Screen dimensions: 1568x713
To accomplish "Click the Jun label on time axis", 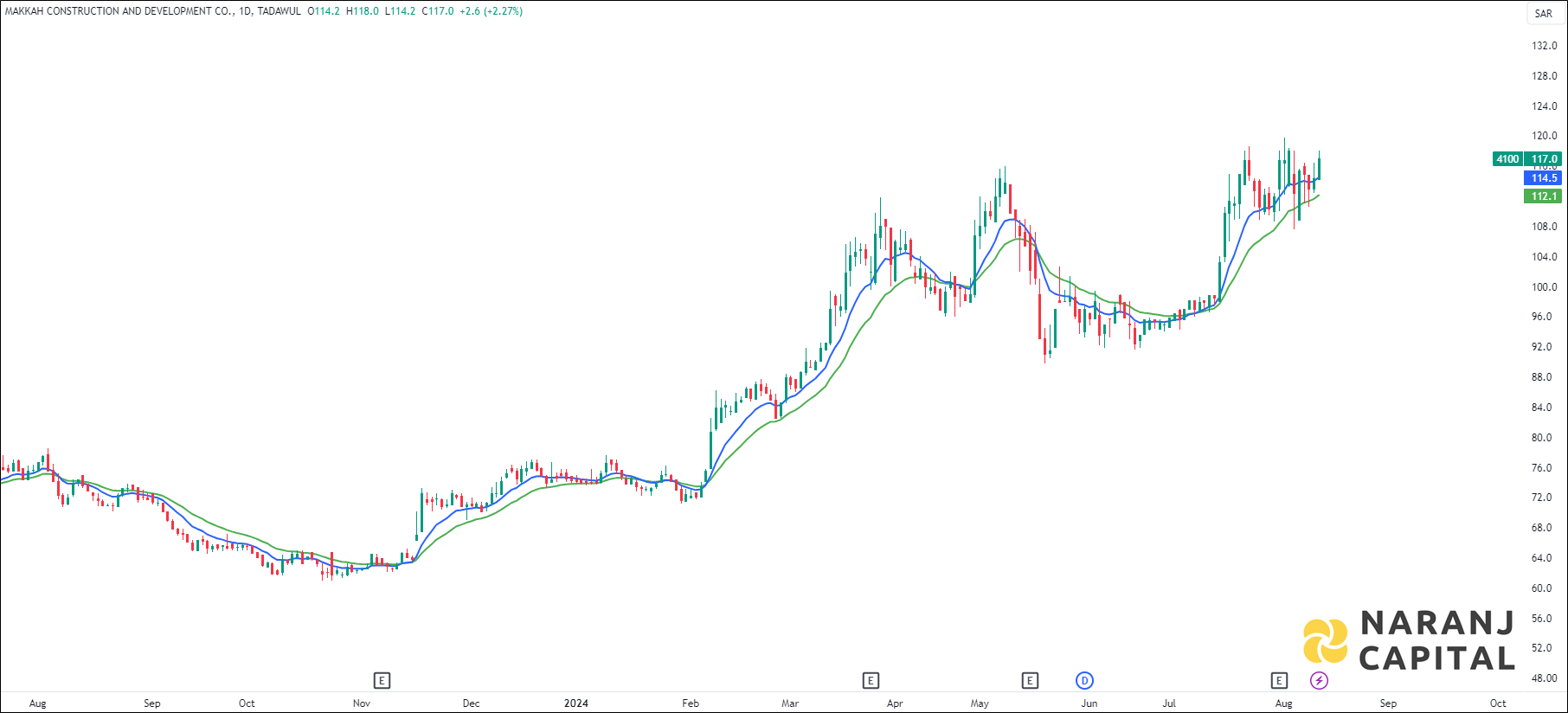I will (x=1089, y=703).
